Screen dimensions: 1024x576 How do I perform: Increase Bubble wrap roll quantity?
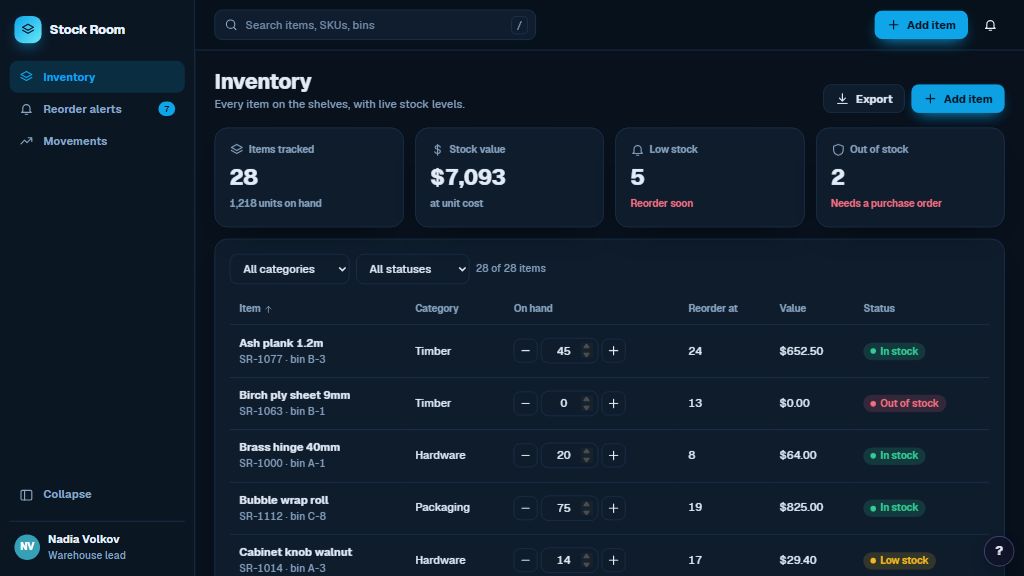[613, 507]
